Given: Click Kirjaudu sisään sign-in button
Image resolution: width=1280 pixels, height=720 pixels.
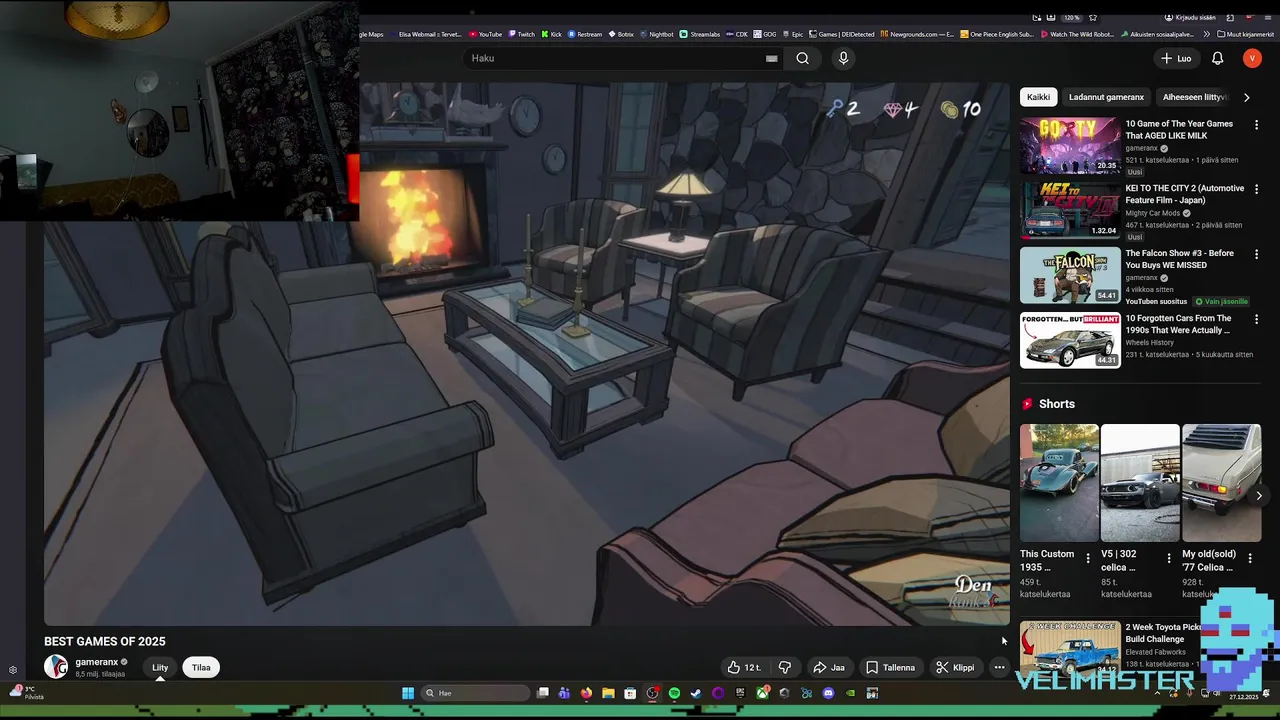Looking at the screenshot, I should tap(1190, 17).
